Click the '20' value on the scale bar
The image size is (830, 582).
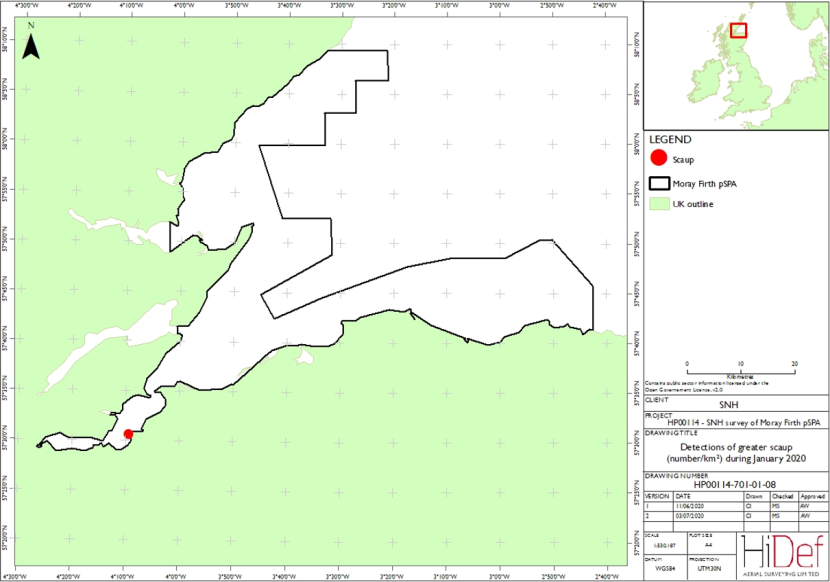795,364
